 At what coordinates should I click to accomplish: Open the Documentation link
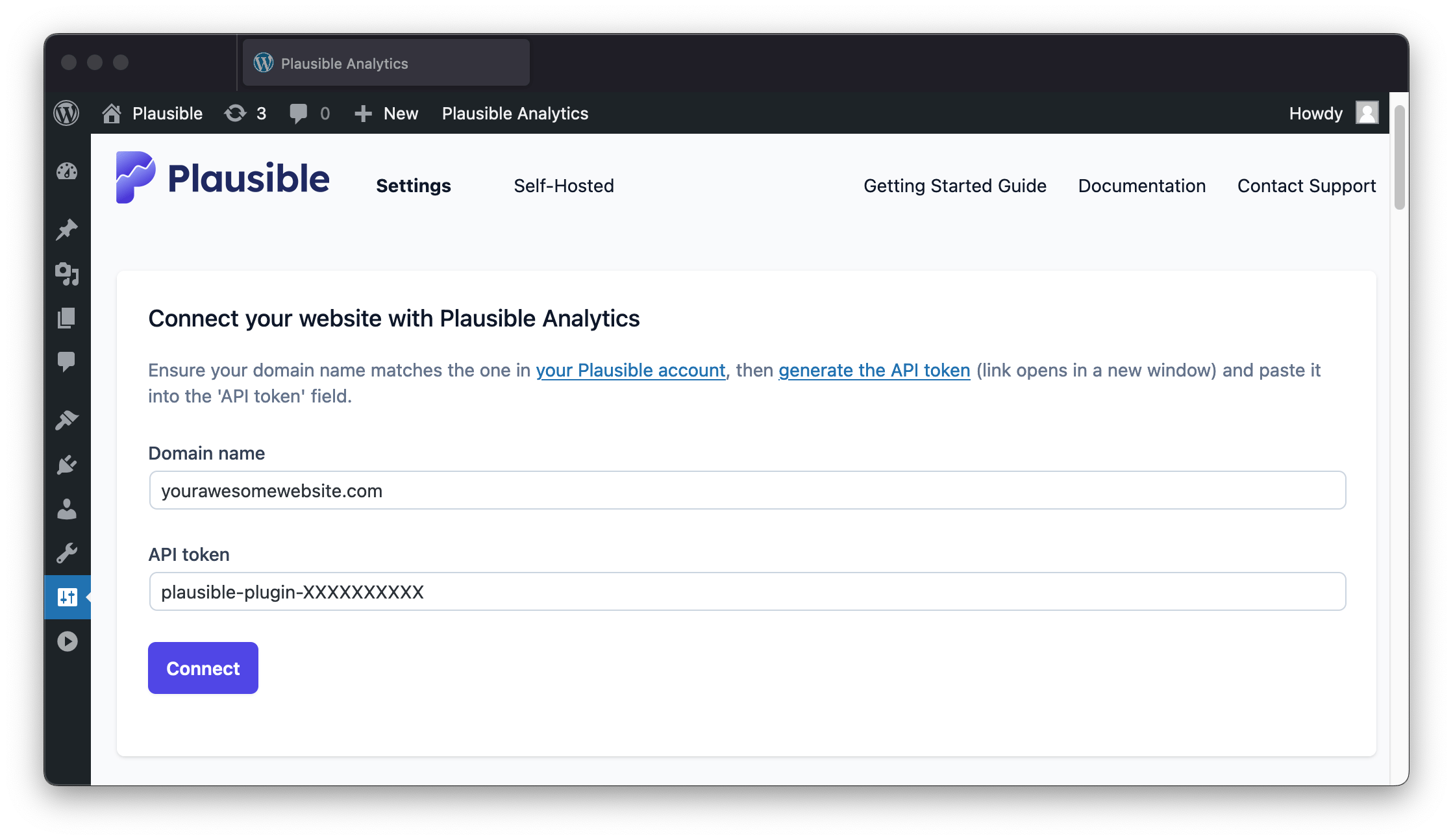[x=1142, y=186]
